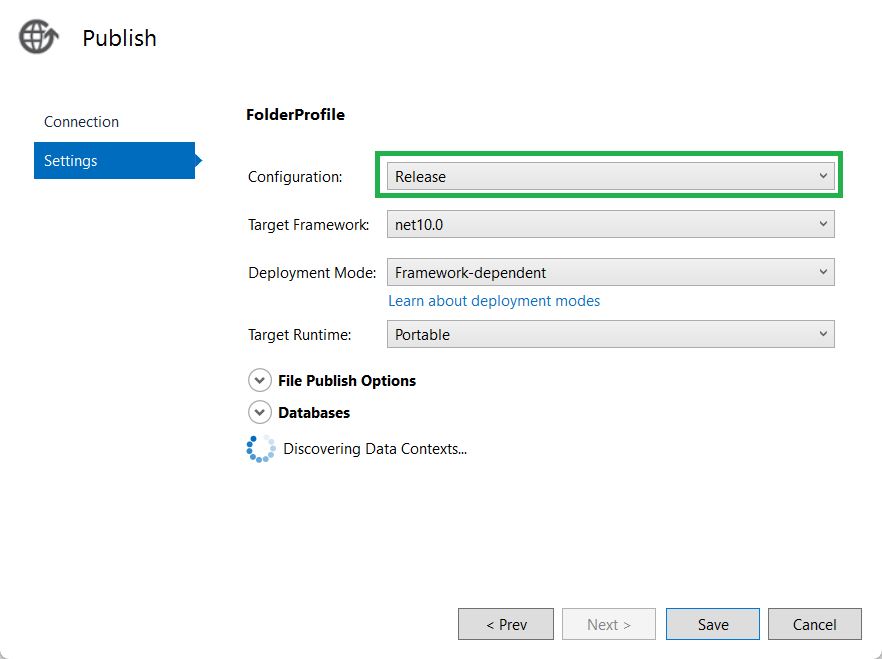The image size is (882, 659).
Task: Click the Save button
Action: tap(712, 623)
